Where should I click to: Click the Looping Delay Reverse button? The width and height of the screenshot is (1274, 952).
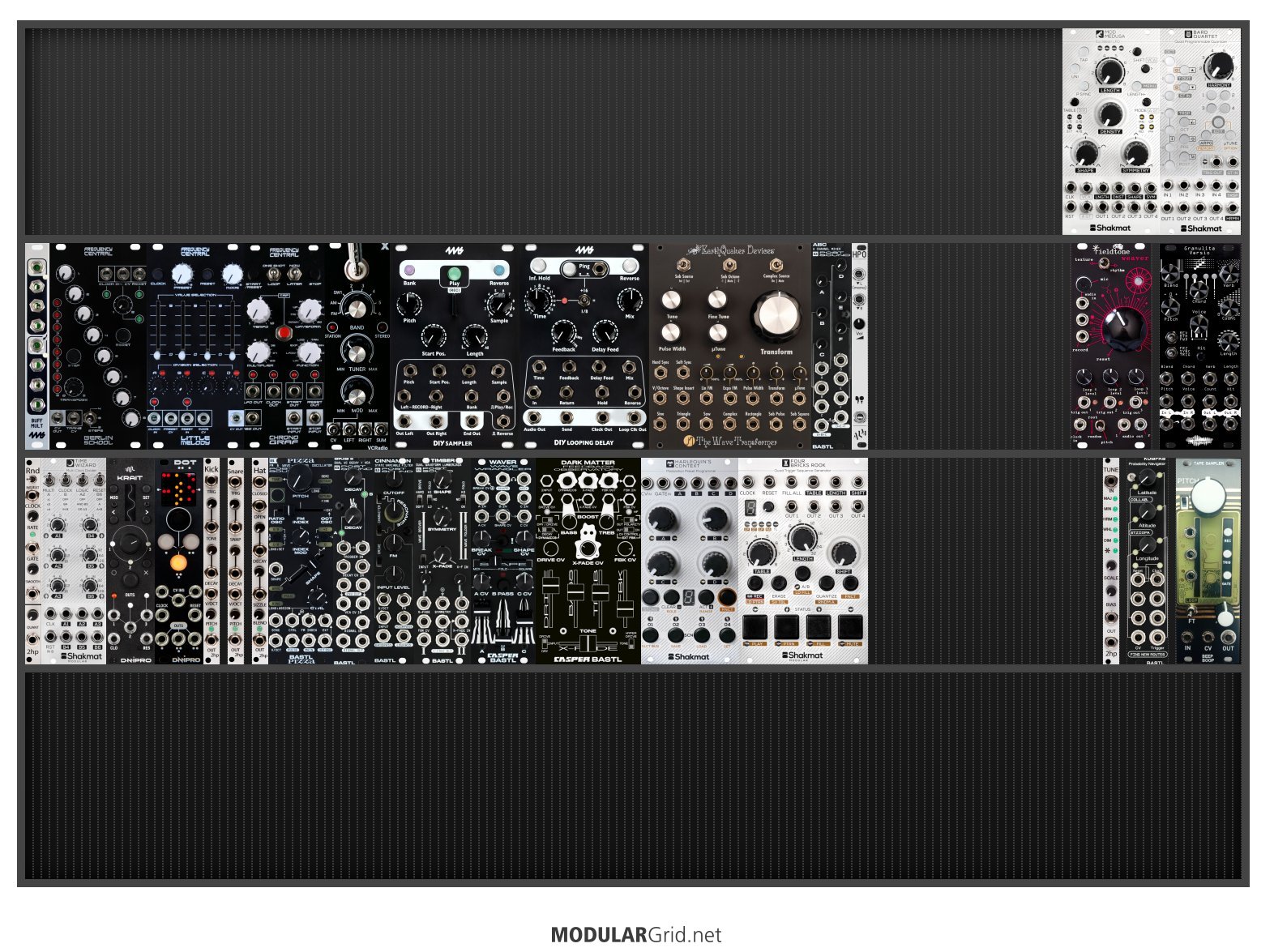[630, 267]
